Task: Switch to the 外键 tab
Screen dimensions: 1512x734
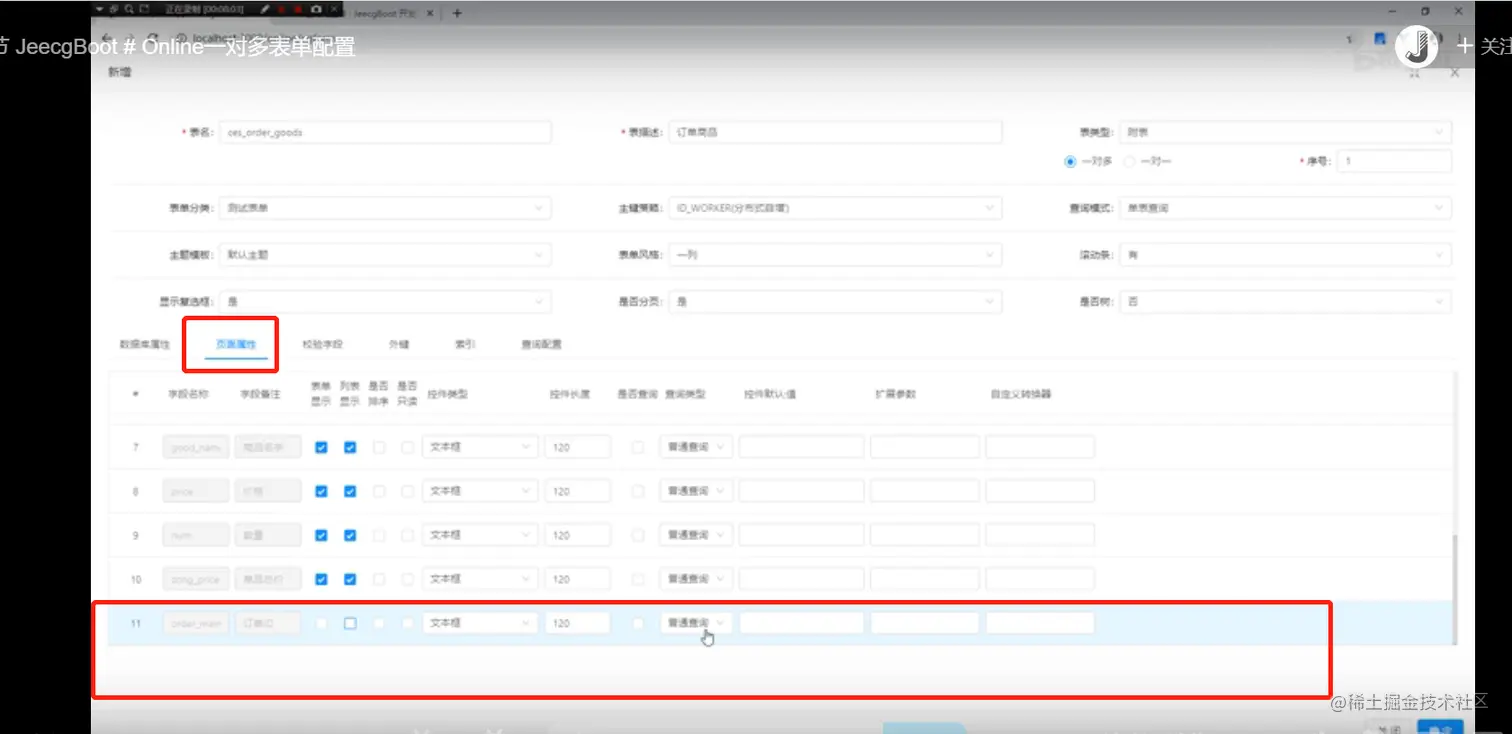Action: 398,344
